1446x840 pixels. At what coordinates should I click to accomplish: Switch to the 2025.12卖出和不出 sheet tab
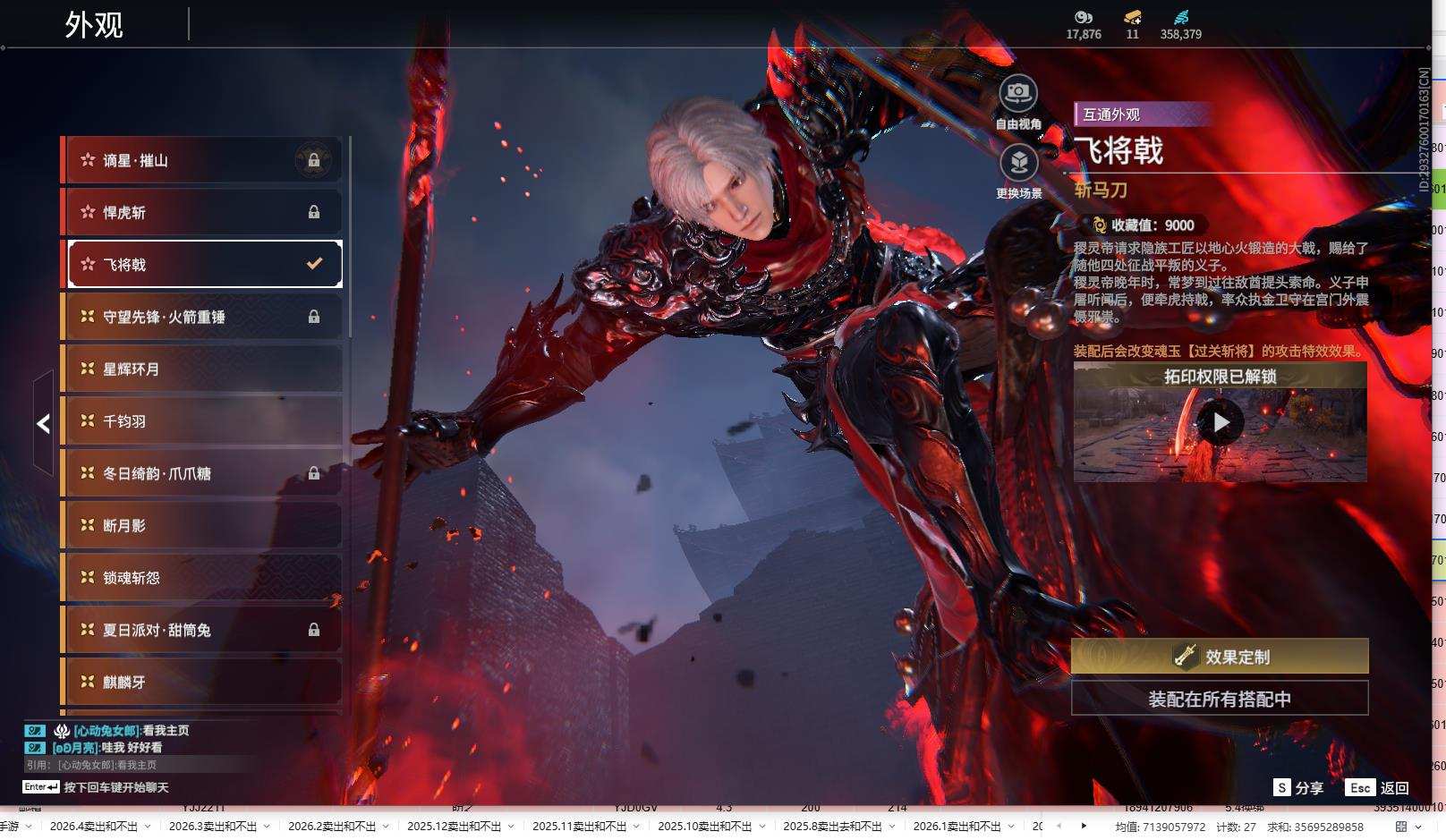(455, 827)
